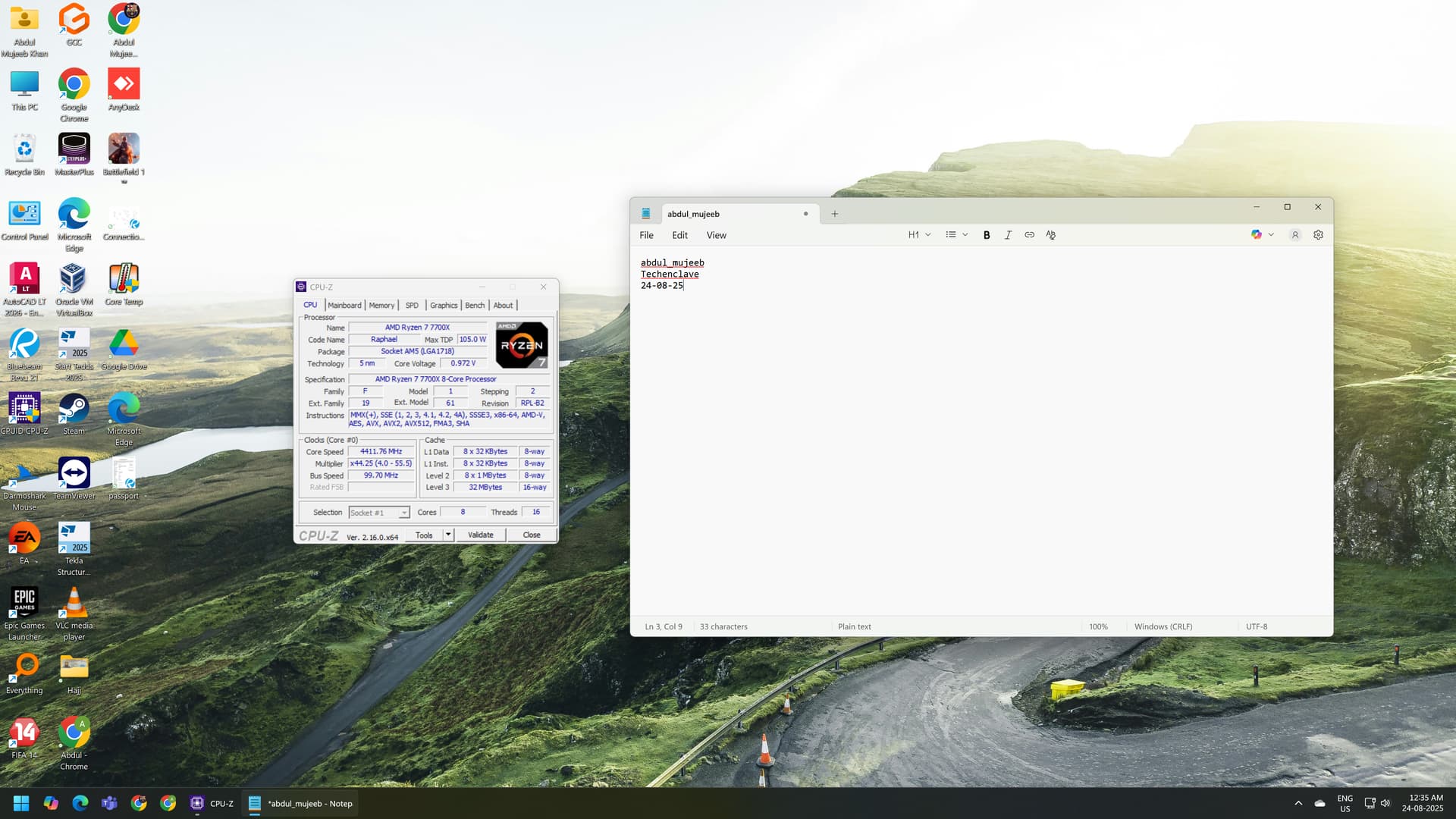The height and width of the screenshot is (819, 1456).
Task: Select the Steam desktop icon
Action: pos(74,414)
